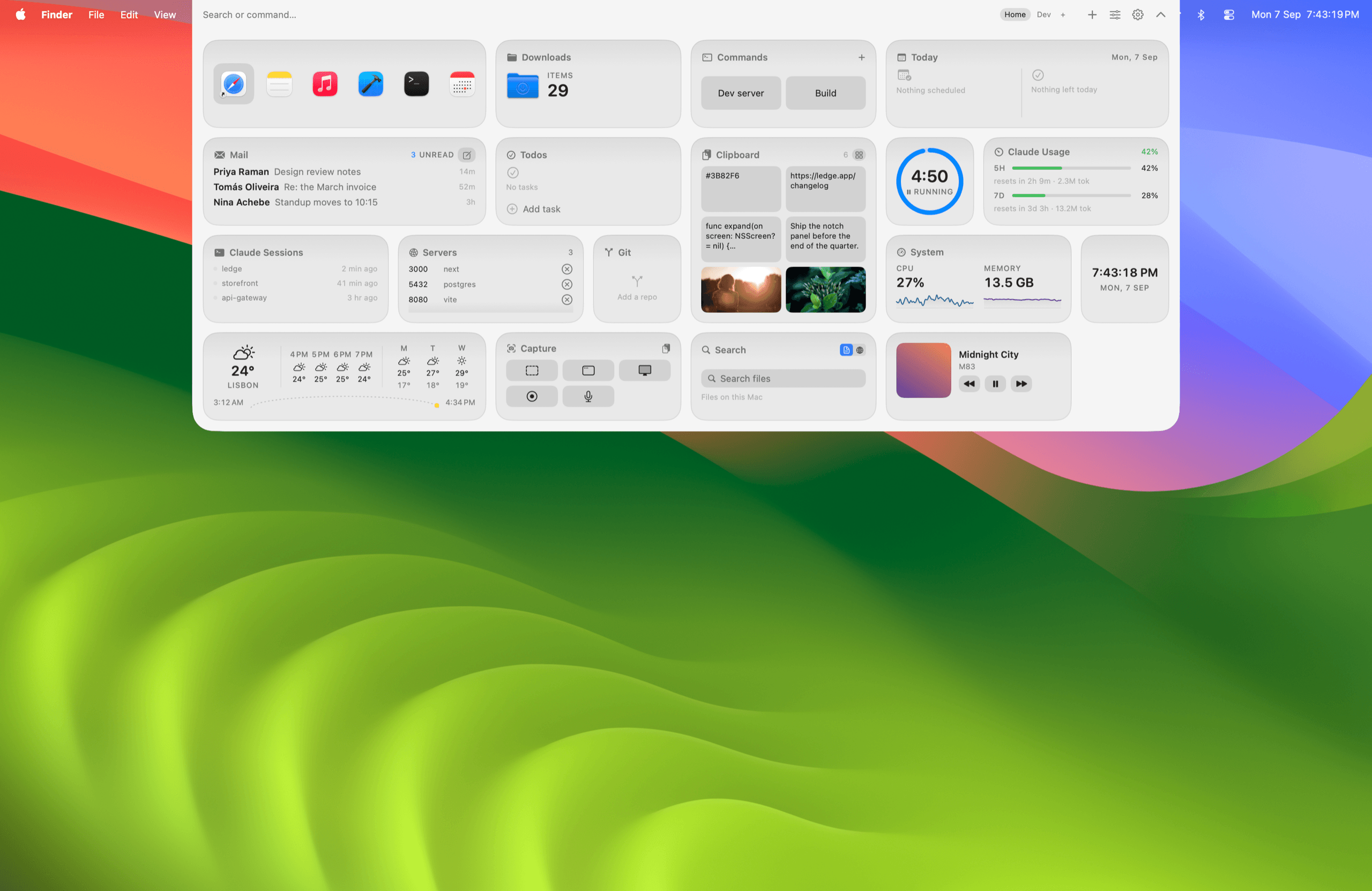This screenshot has width=1372, height=891.
Task: Launch the Music app icon
Action: pyautogui.click(x=325, y=84)
